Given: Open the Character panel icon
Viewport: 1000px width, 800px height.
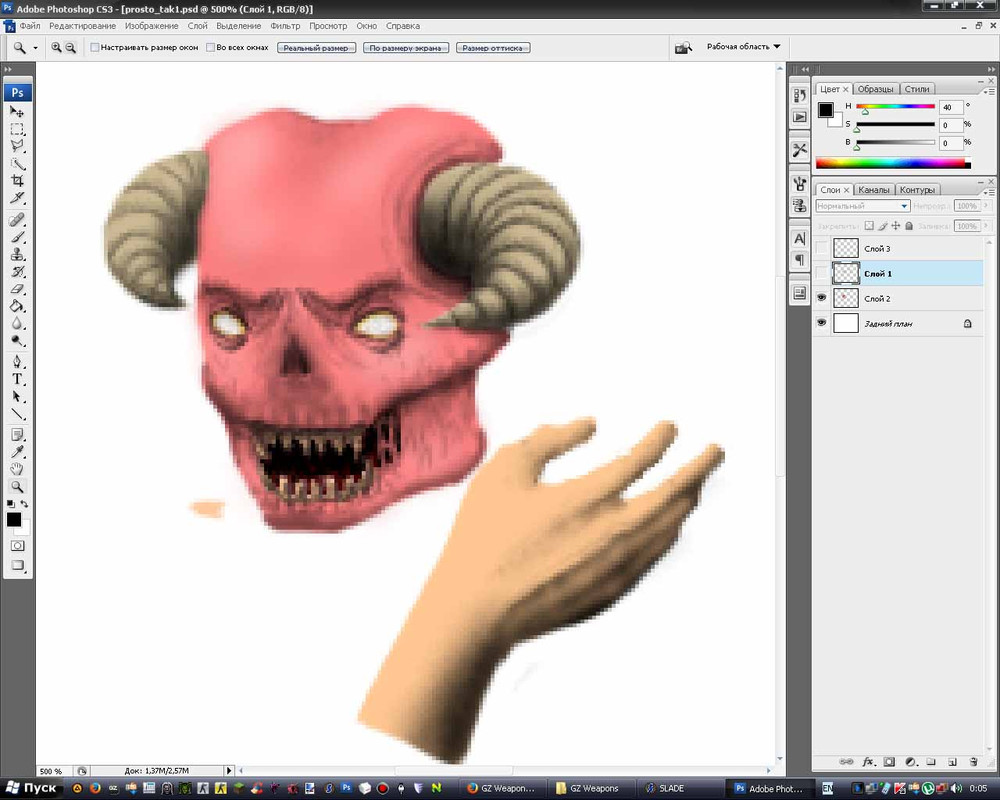Looking at the screenshot, I should tap(800, 239).
